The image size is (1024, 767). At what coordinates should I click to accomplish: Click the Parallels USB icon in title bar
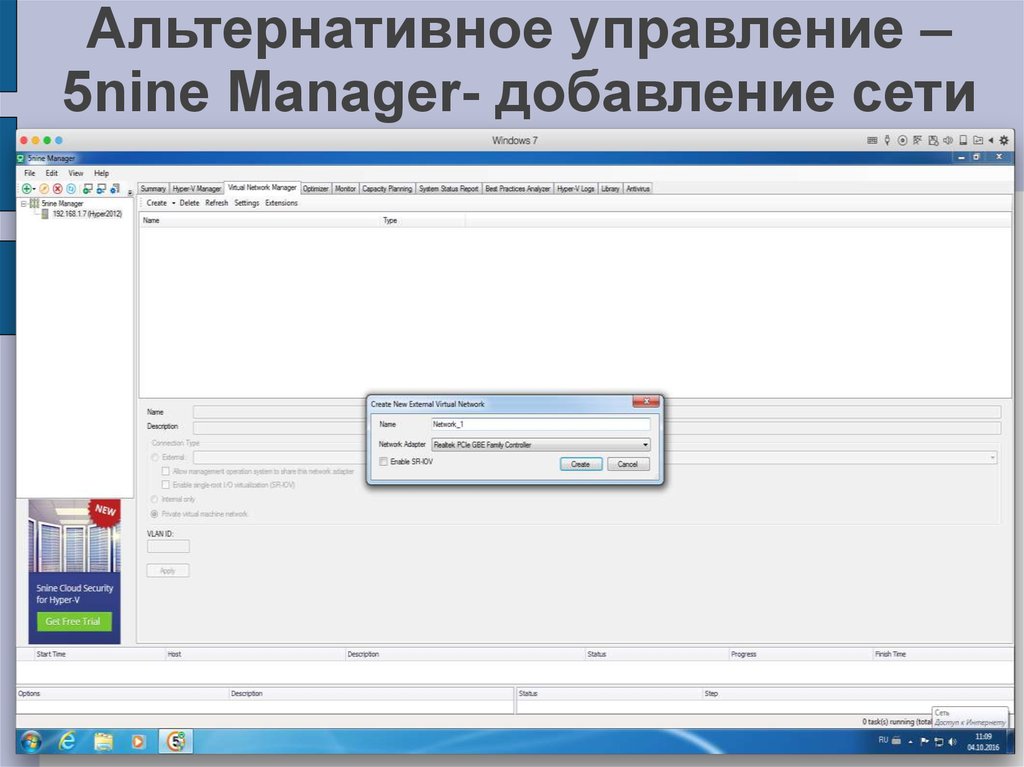887,140
